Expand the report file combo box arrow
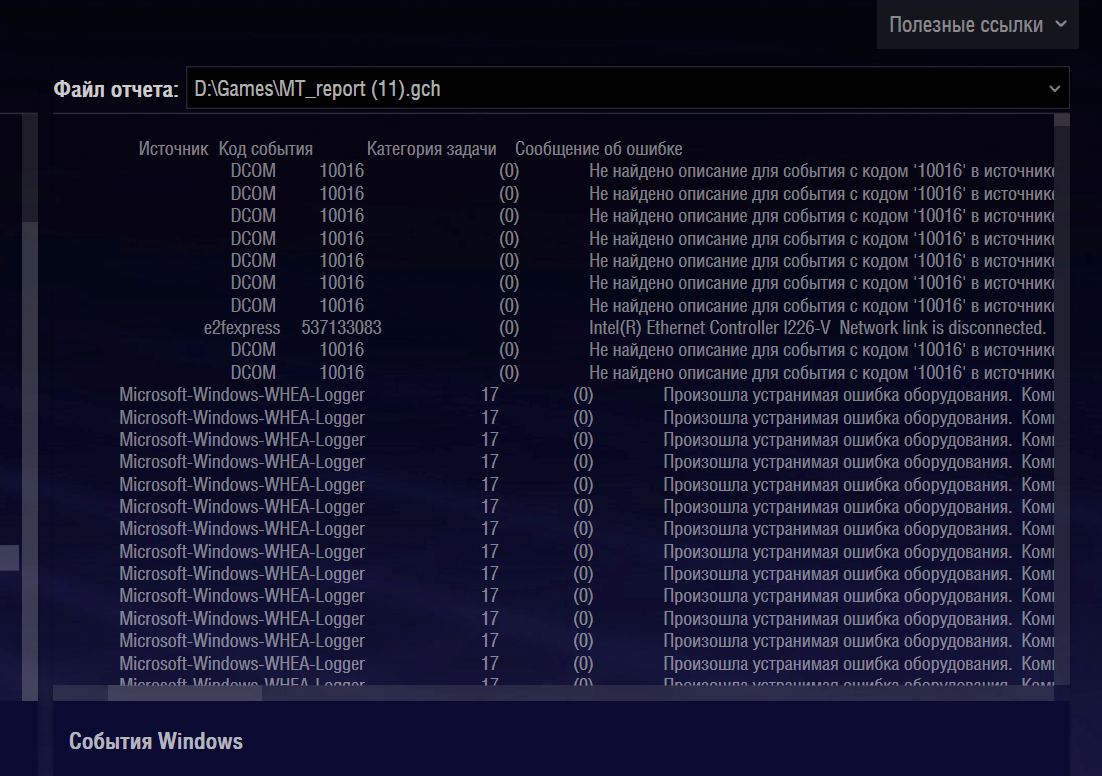Image resolution: width=1102 pixels, height=776 pixels. pyautogui.click(x=1054, y=89)
